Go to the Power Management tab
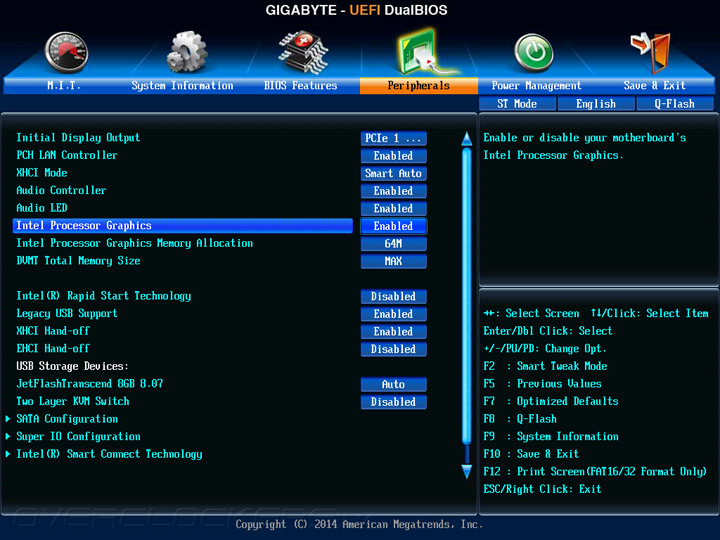This screenshot has height=540, width=720. tap(536, 85)
